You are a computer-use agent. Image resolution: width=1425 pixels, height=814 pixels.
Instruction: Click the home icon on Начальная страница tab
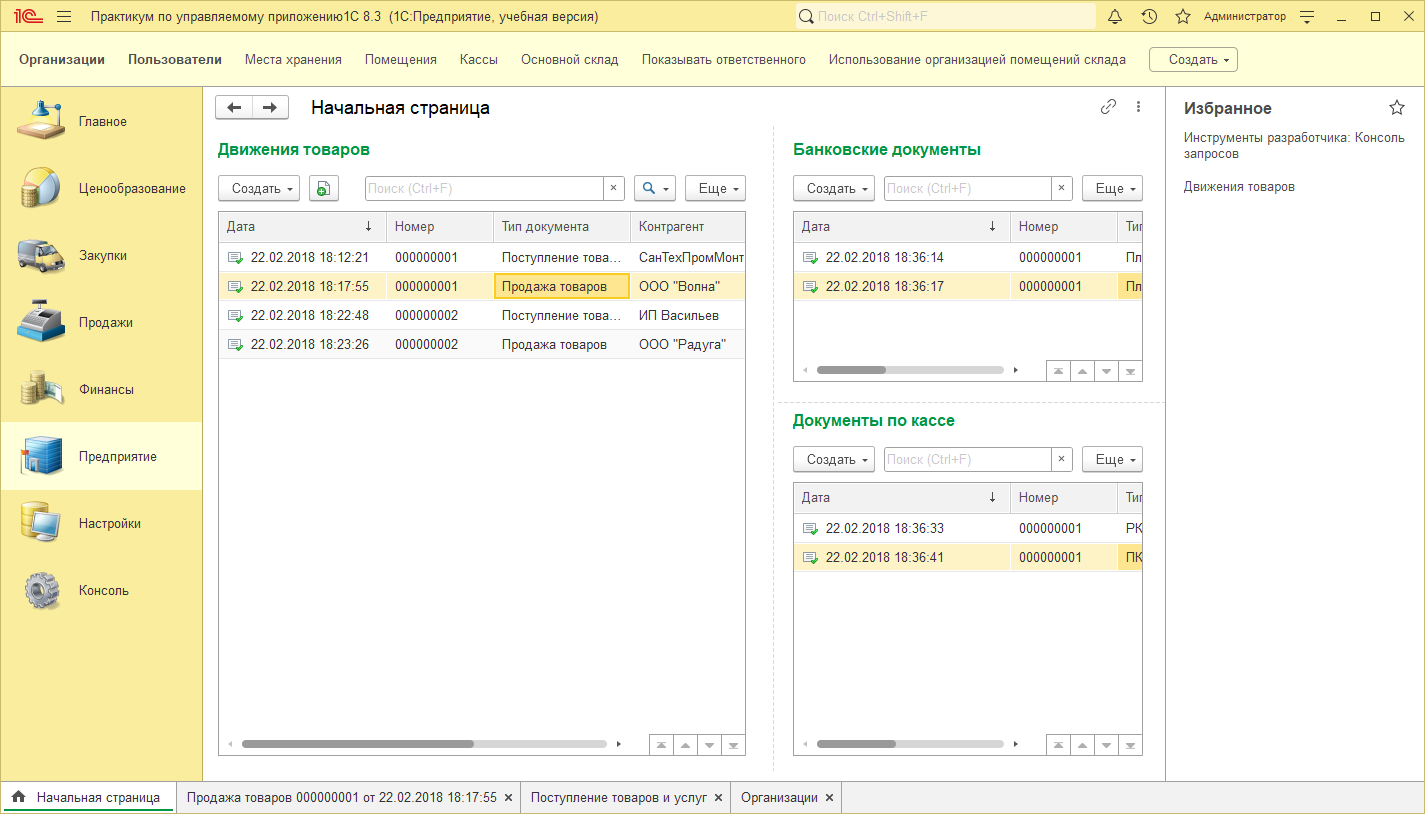18,797
